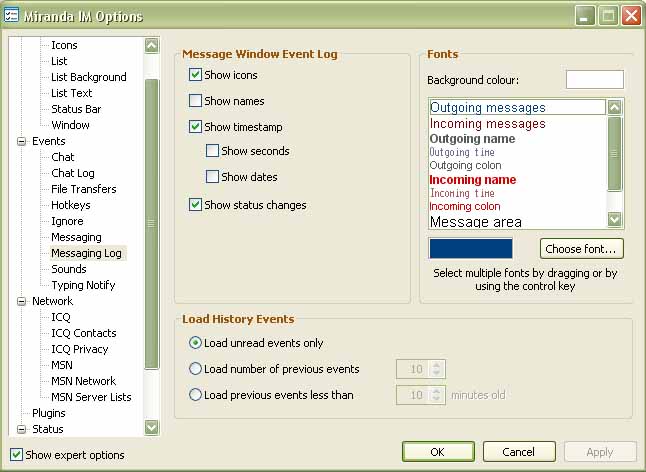
Task: Select Outgoing messages font entry
Action: pos(517,107)
